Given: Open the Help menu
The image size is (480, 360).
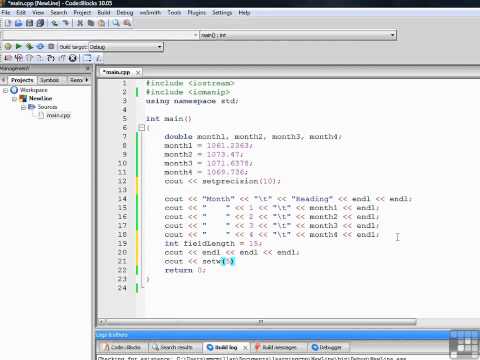Looking at the screenshot, I should (244, 13).
